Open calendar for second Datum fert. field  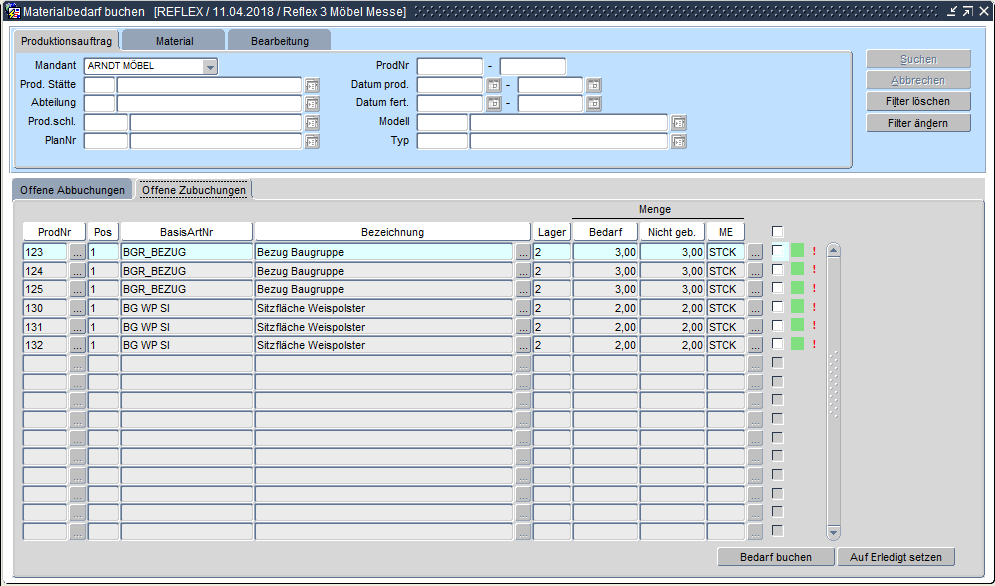(x=594, y=104)
